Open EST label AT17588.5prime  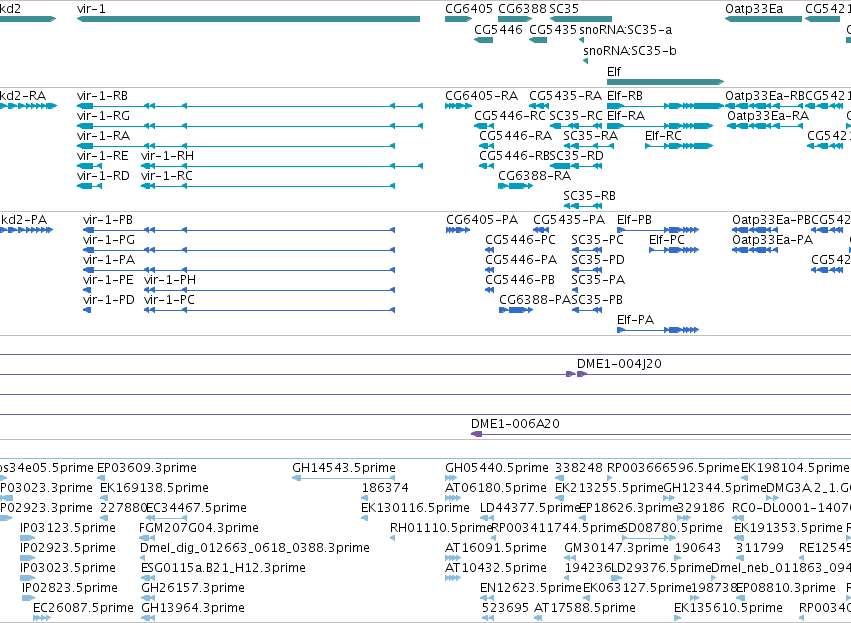585,608
